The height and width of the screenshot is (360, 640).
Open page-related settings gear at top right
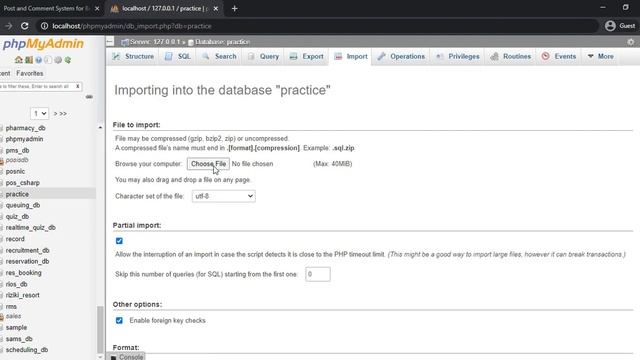pyautogui.click(x=631, y=42)
